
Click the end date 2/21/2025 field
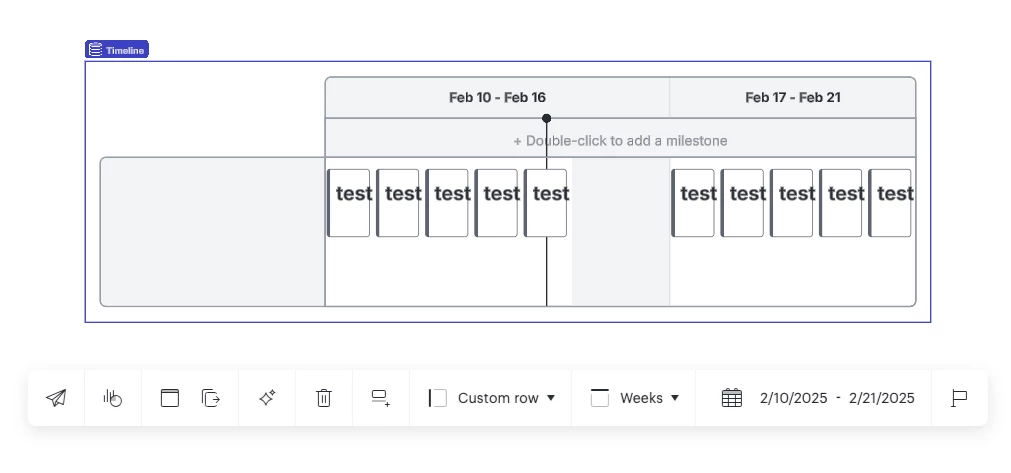click(881, 398)
